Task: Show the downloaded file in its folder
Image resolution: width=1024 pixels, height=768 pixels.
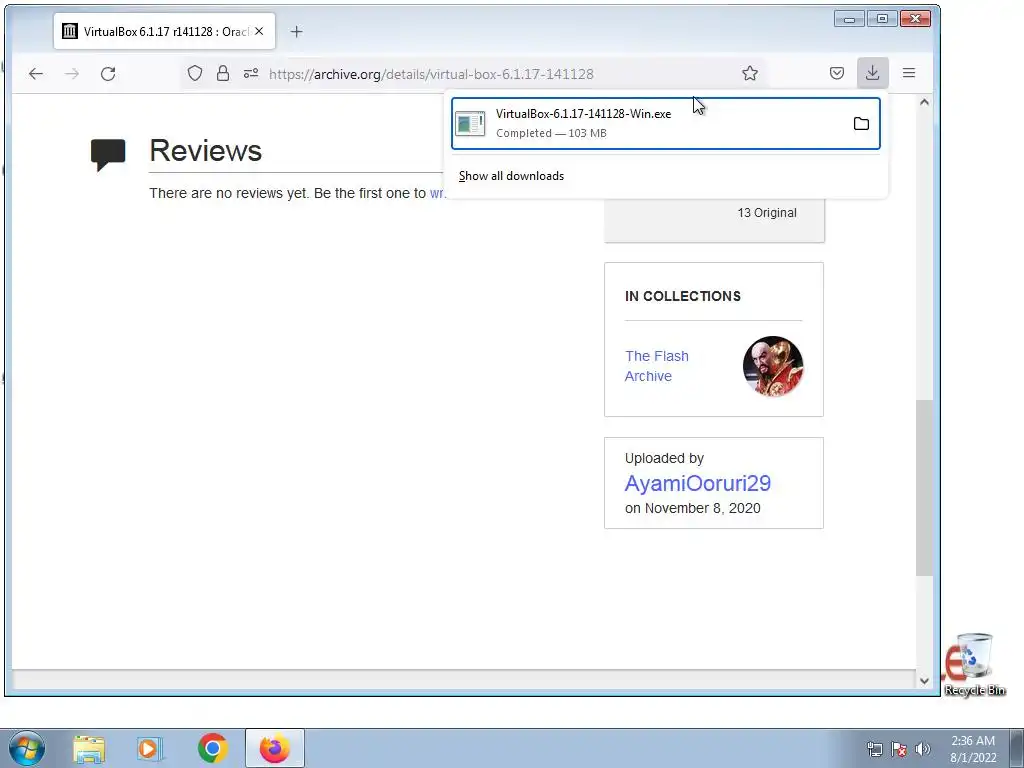Action: [861, 123]
